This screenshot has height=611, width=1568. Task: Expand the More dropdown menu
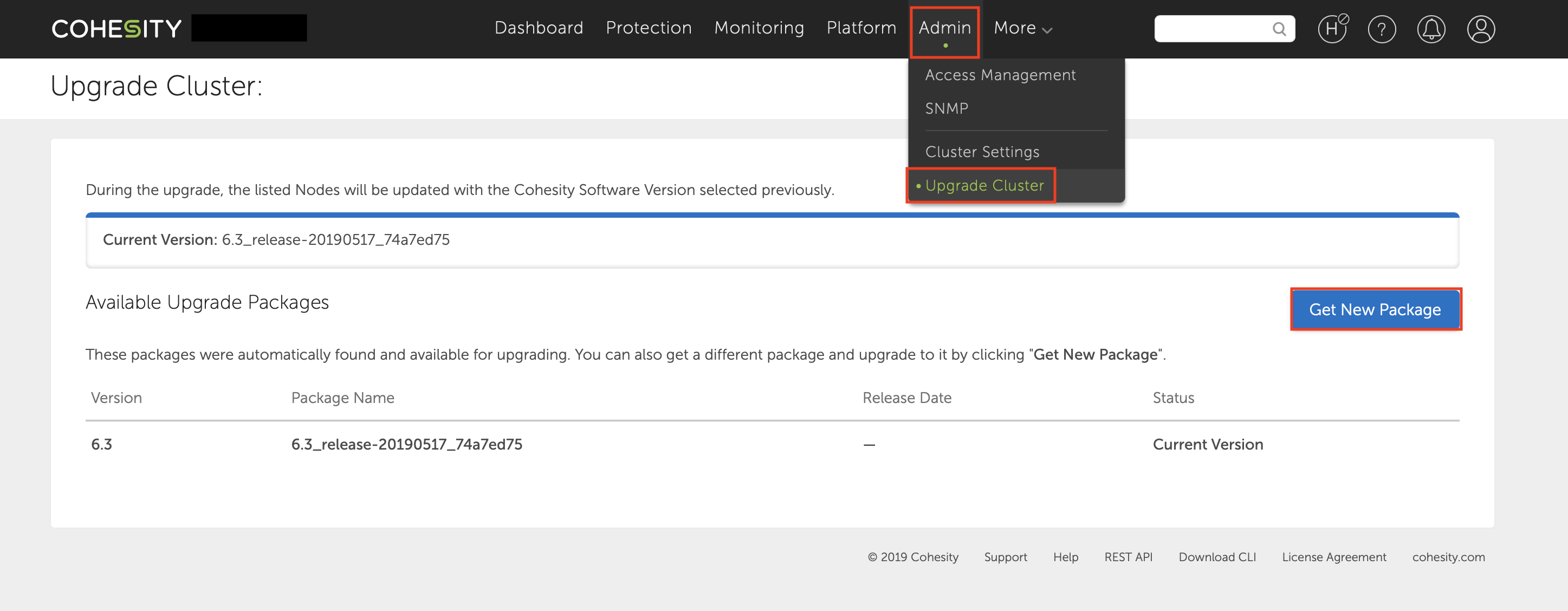[x=1022, y=28]
